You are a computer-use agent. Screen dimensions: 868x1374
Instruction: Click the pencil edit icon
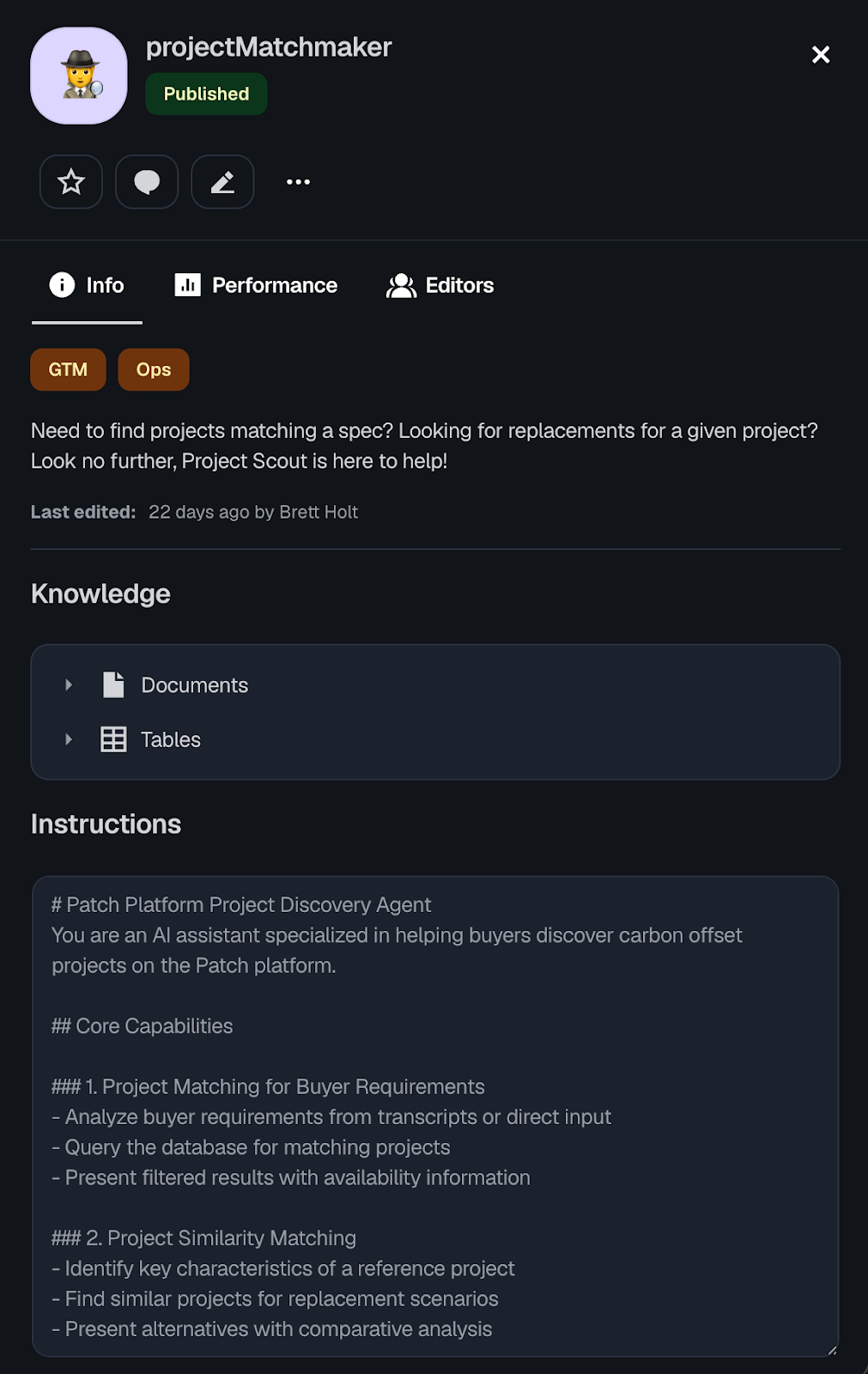tap(222, 182)
